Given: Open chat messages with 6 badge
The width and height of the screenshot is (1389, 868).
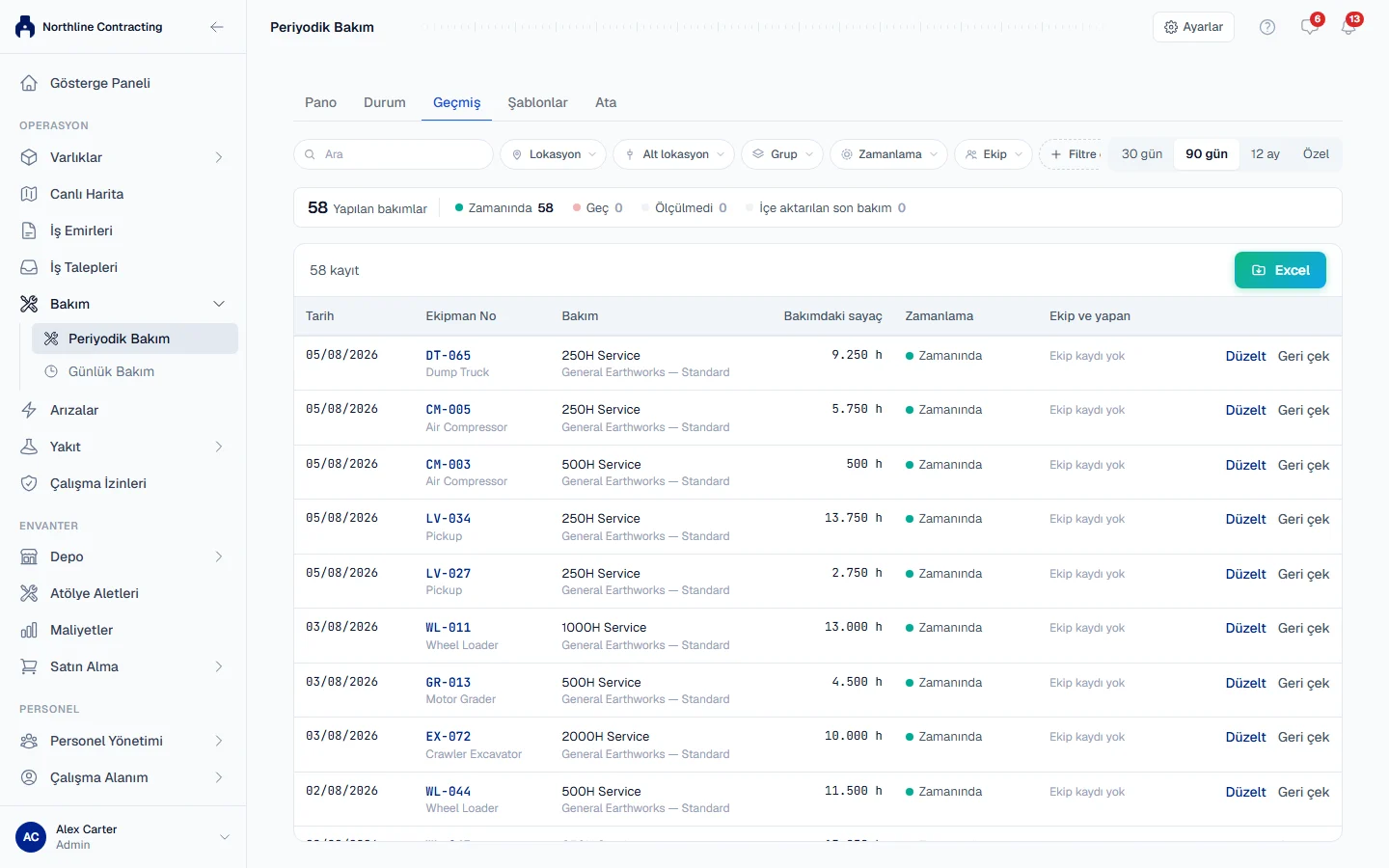Looking at the screenshot, I should coord(1310,26).
